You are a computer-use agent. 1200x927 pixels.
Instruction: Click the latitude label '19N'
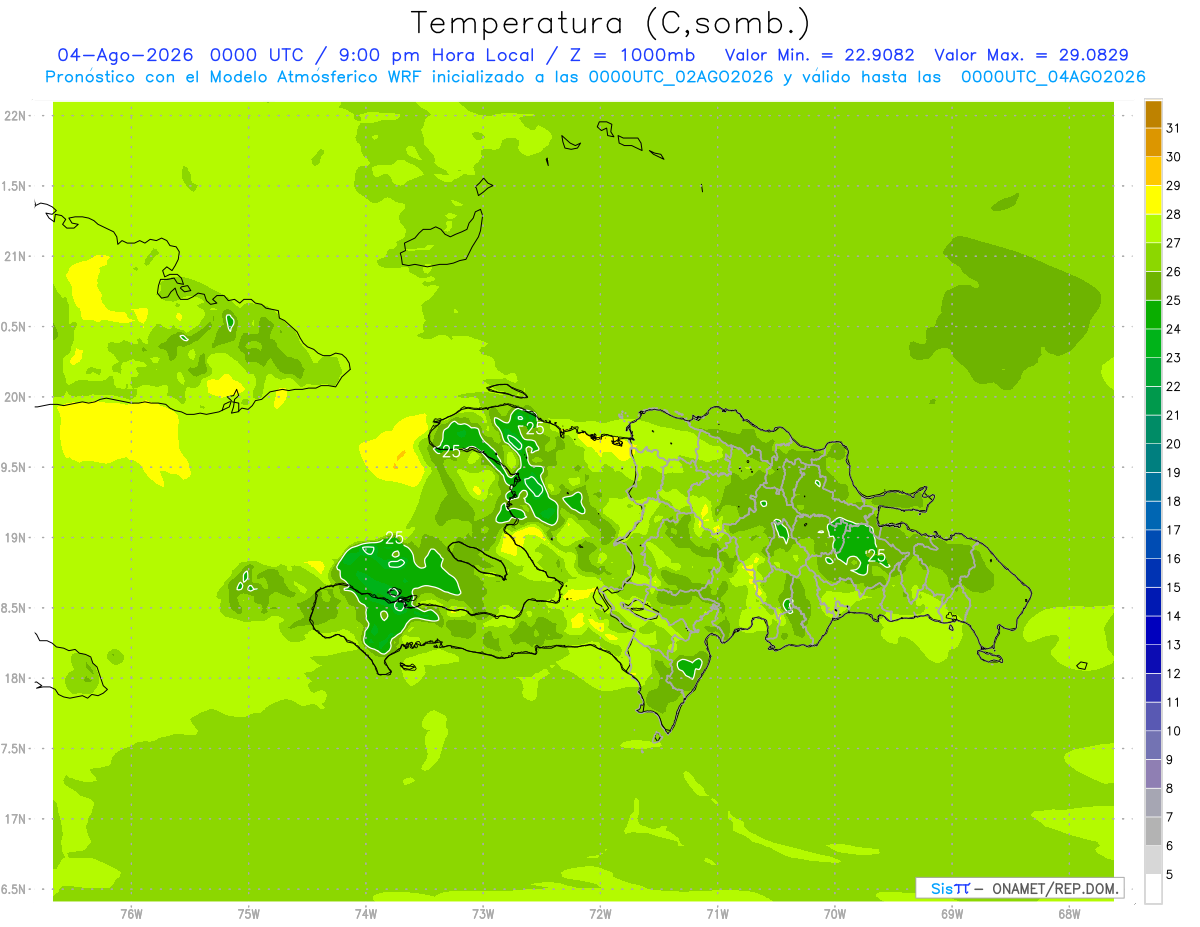click(x=16, y=538)
